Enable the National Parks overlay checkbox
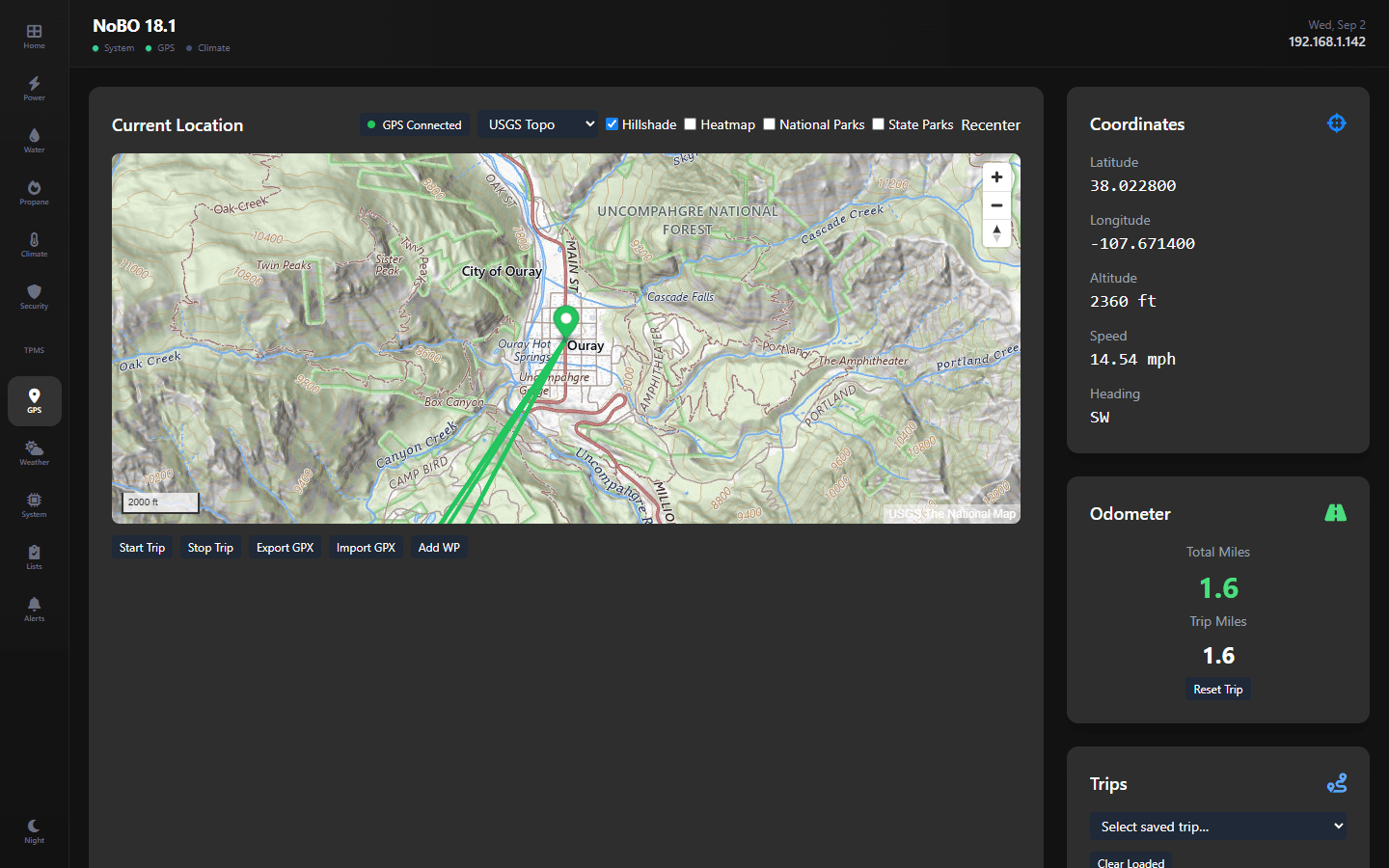Image resolution: width=1389 pixels, height=868 pixels. pos(769,124)
